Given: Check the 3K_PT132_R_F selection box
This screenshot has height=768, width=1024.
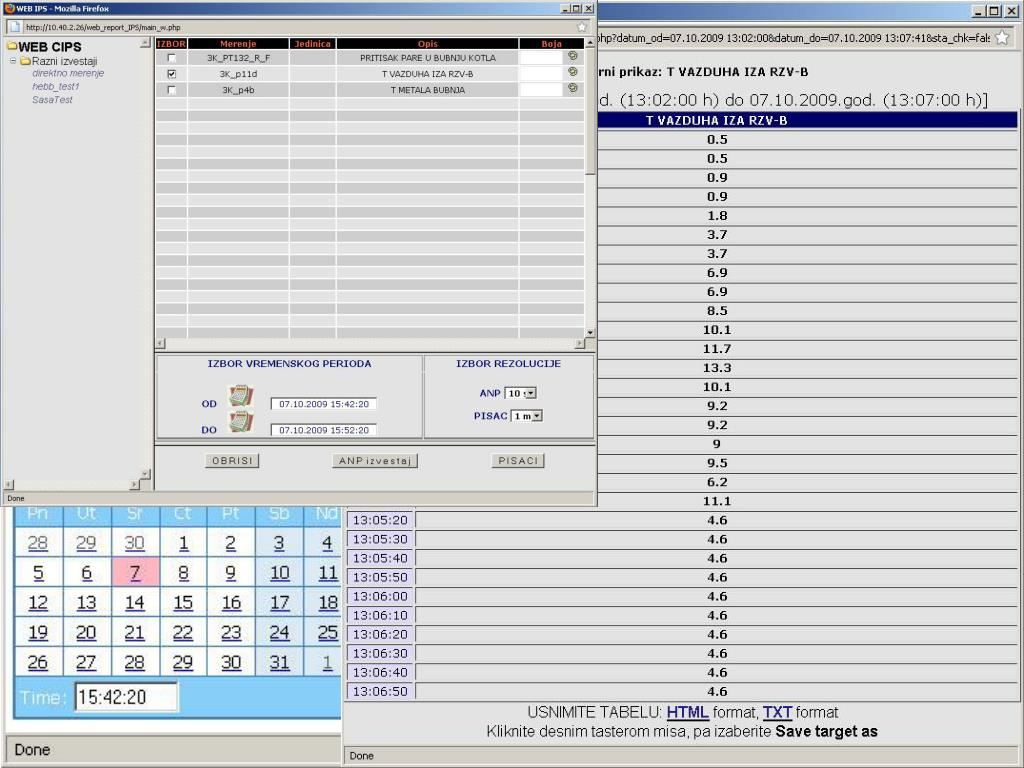Looking at the screenshot, I should (x=171, y=57).
